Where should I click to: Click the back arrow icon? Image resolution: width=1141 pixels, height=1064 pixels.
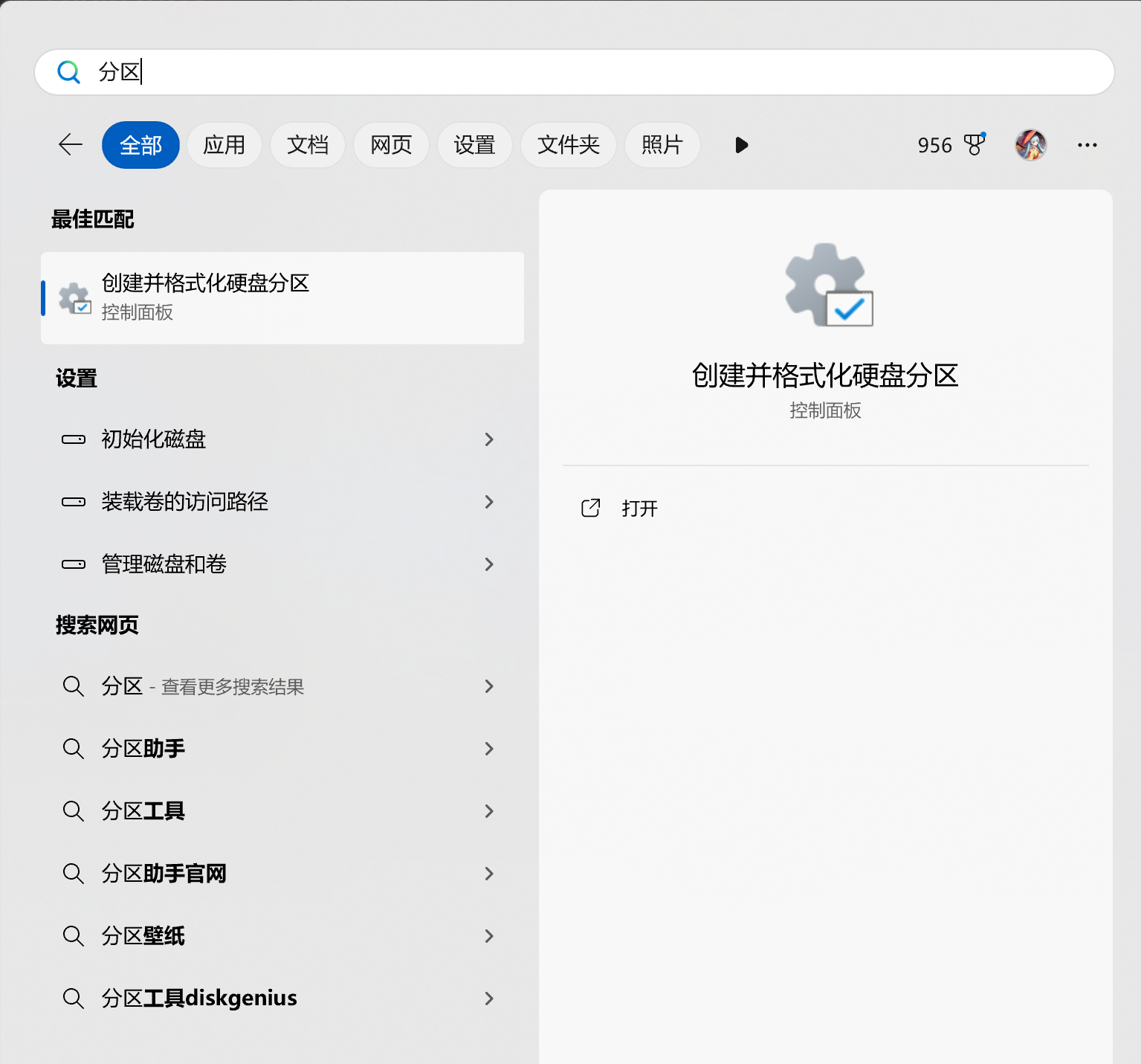pos(71,144)
